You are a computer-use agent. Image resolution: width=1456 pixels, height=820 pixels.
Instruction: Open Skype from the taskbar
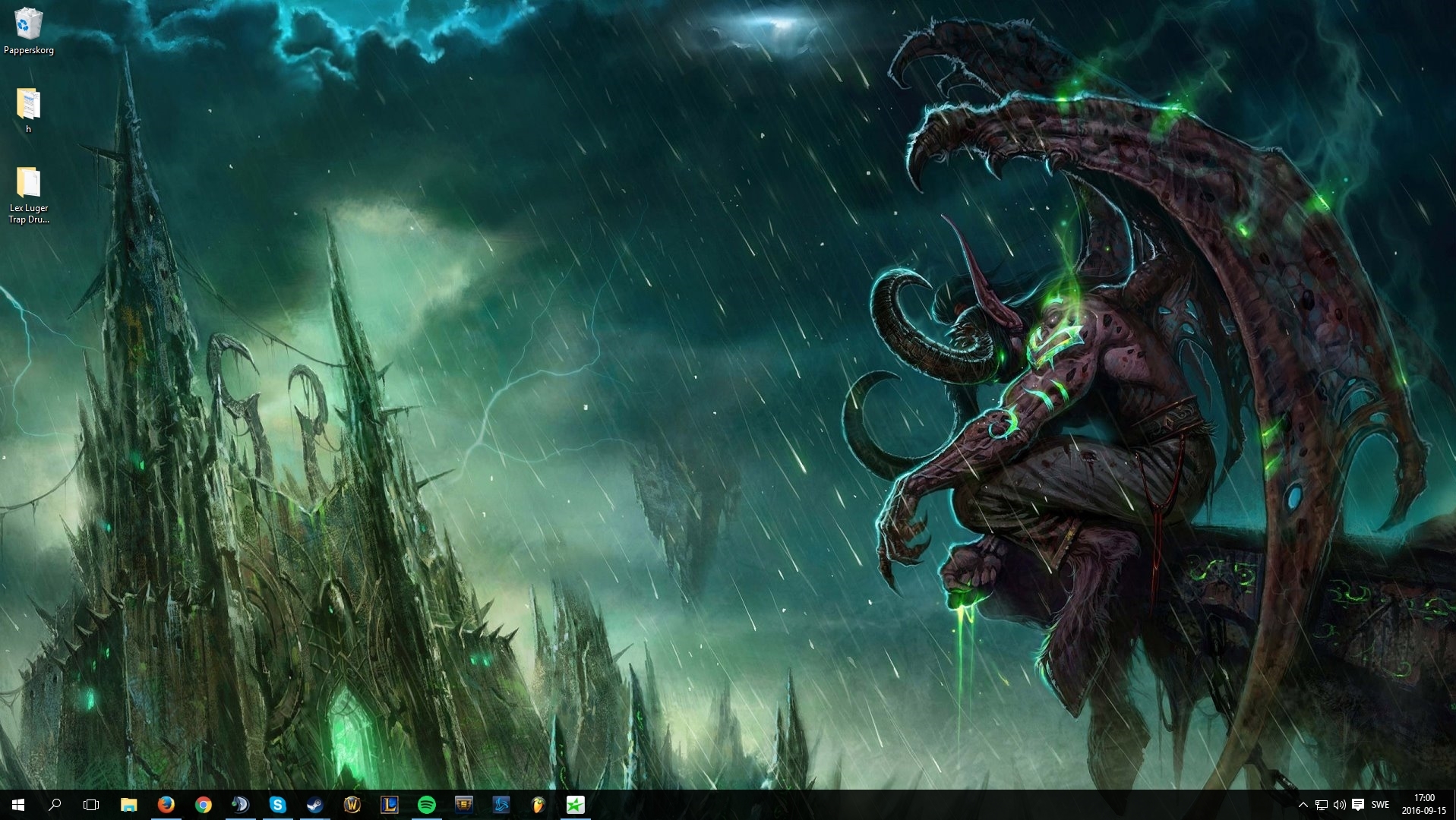pyautogui.click(x=277, y=805)
